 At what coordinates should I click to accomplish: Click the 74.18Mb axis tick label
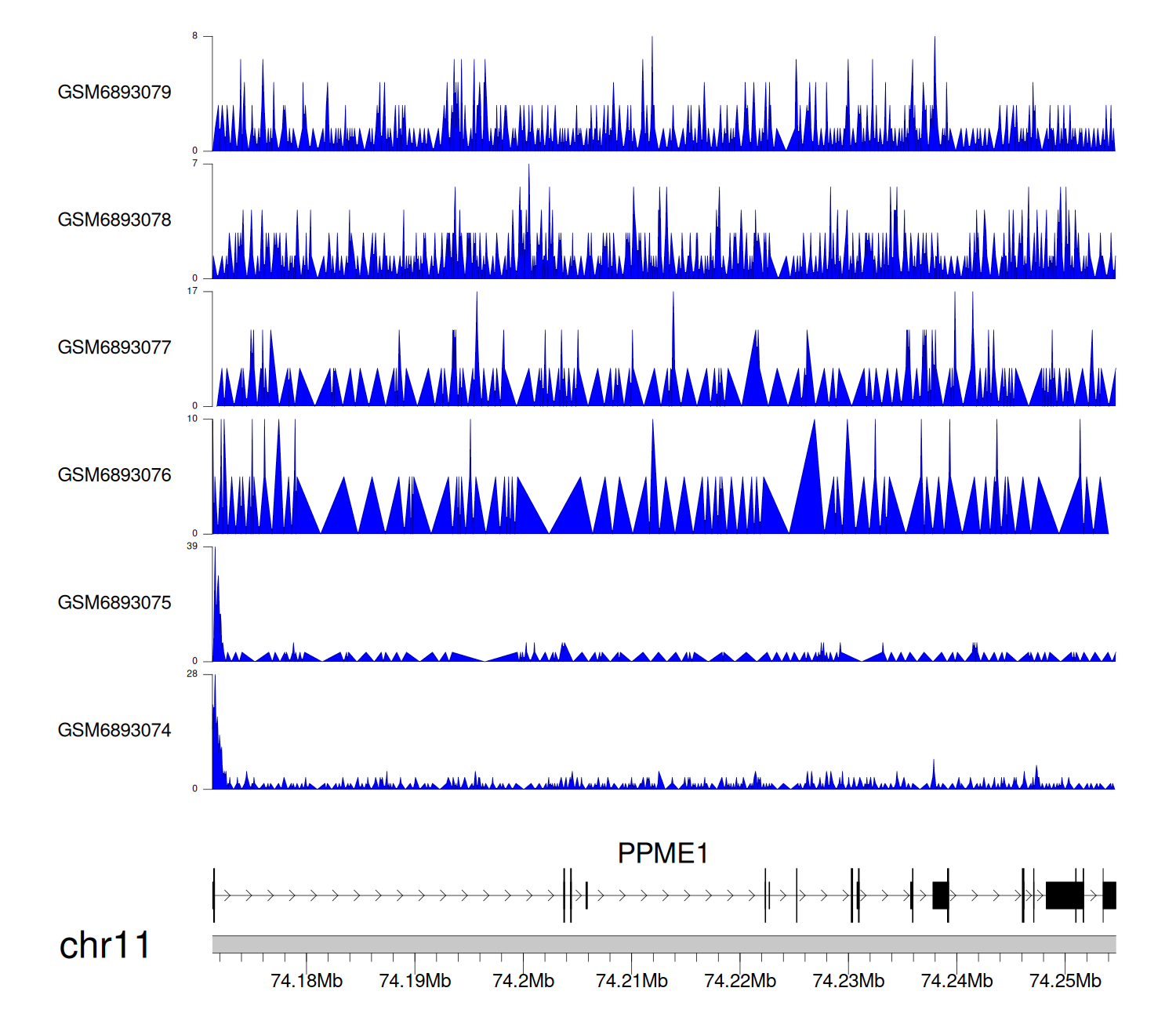click(307, 981)
